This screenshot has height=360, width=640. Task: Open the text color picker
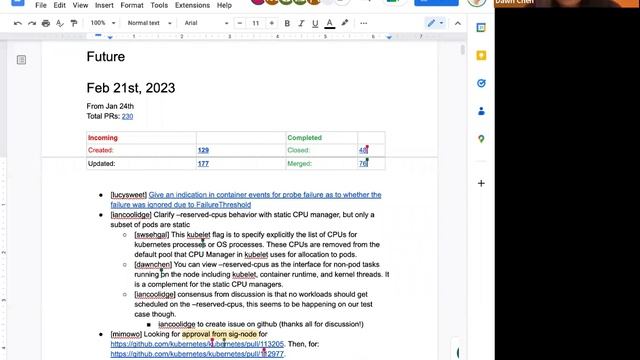(x=330, y=23)
